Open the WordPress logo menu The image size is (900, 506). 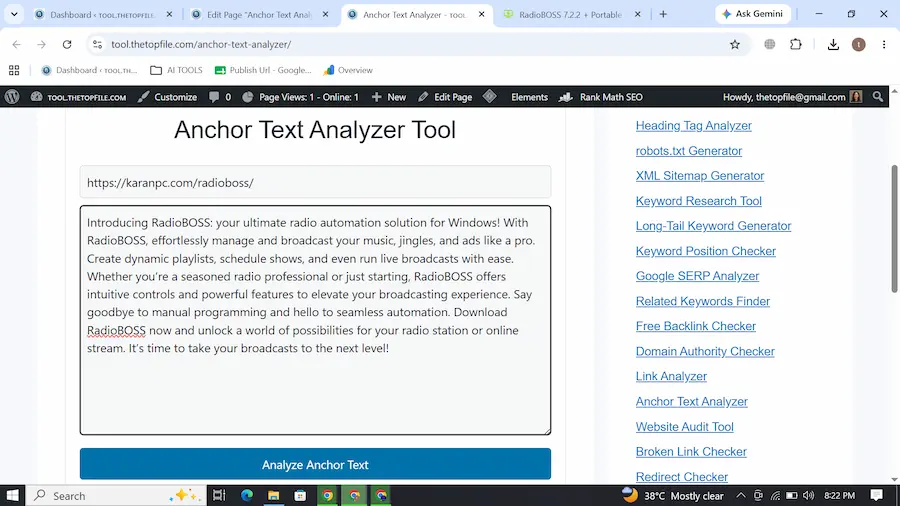pos(12,97)
